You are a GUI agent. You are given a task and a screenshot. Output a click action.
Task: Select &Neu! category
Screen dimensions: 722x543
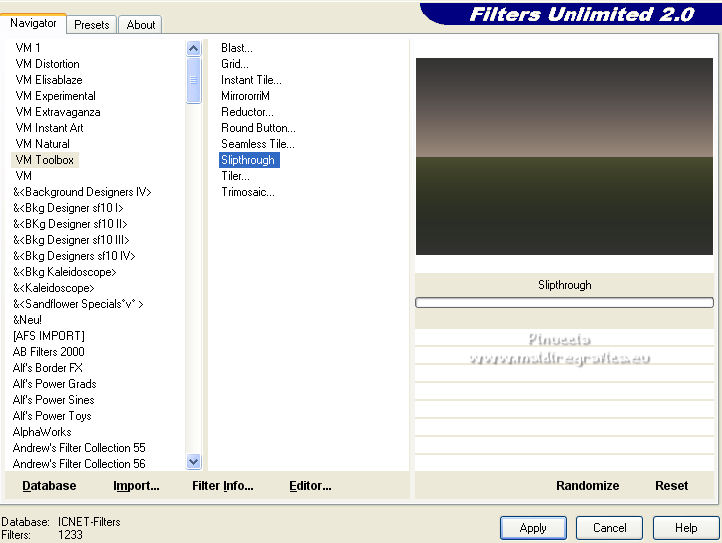[27, 320]
